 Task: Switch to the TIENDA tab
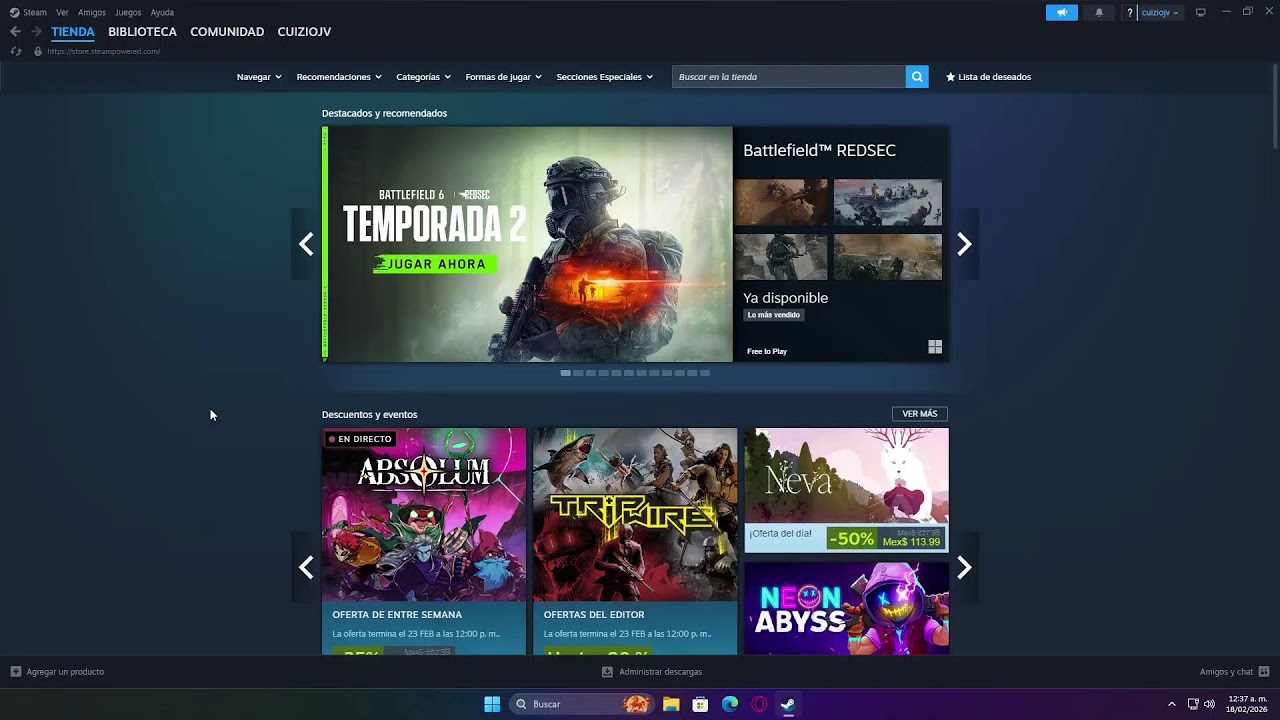(73, 32)
